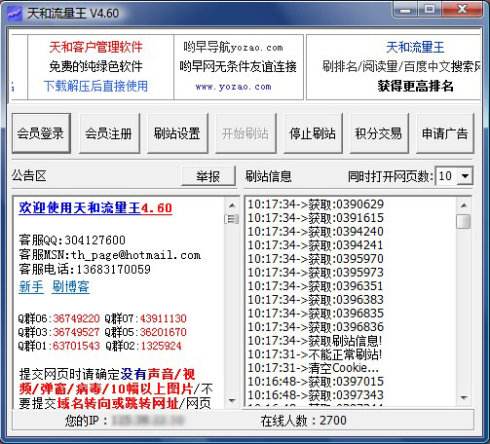Expand the 同时打开网页数 dropdown showing 10

(465, 176)
